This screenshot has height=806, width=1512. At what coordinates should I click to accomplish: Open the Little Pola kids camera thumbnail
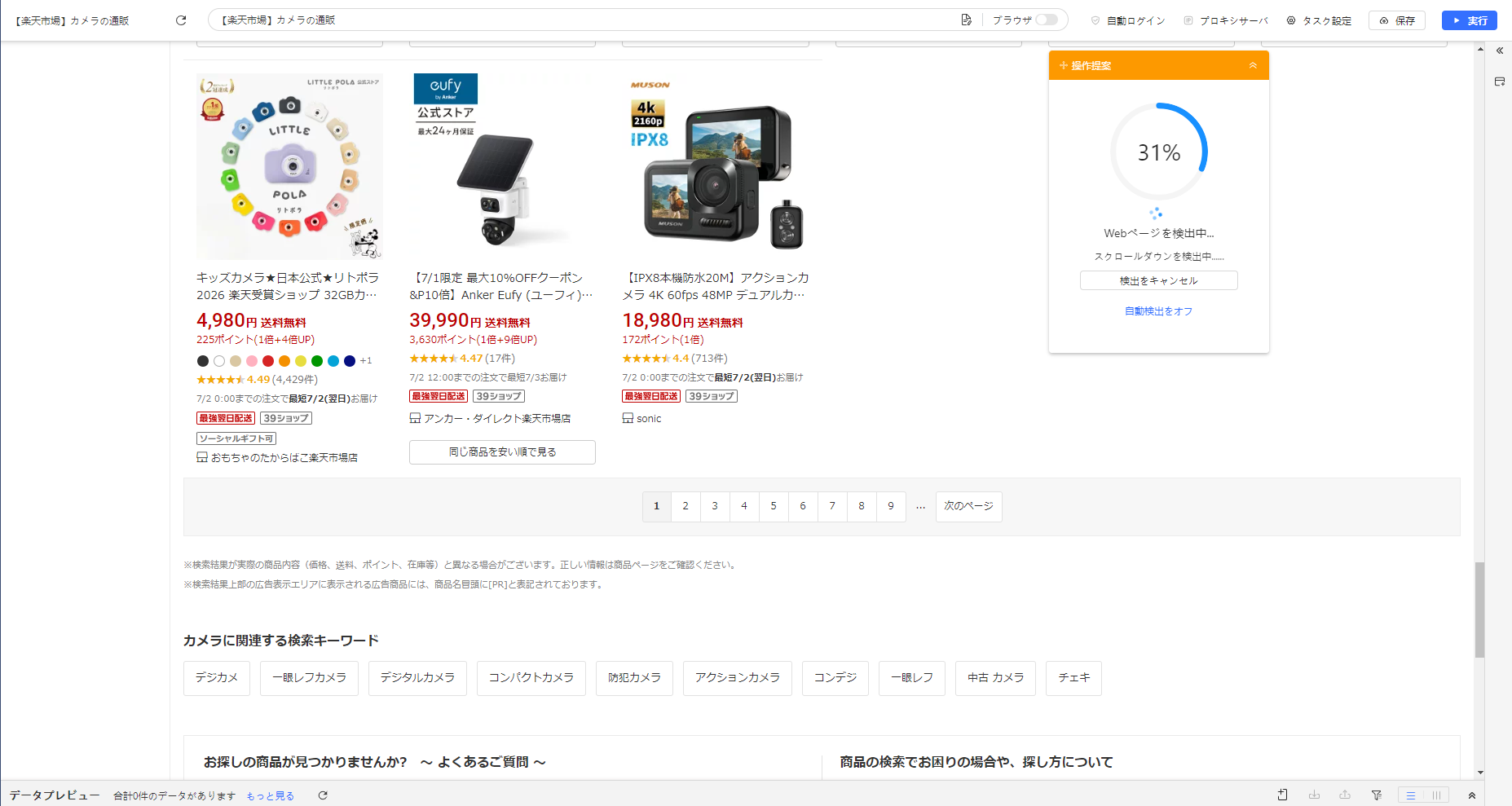click(289, 166)
